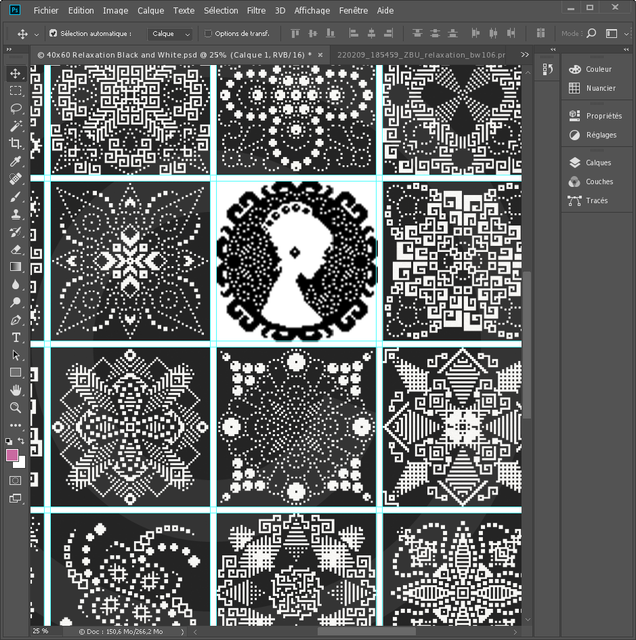Screen dimensions: 636x640
Task: Select the Eyedropper tool
Action: [x=15, y=161]
